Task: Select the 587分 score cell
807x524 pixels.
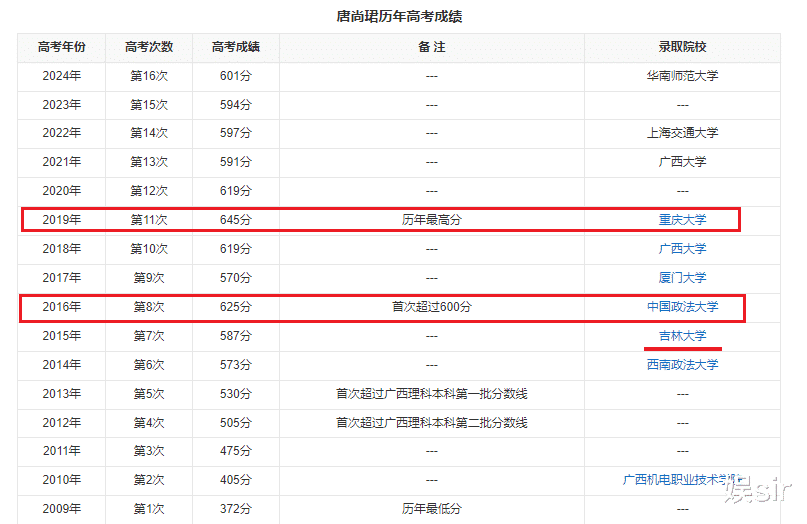Action: pyautogui.click(x=236, y=336)
